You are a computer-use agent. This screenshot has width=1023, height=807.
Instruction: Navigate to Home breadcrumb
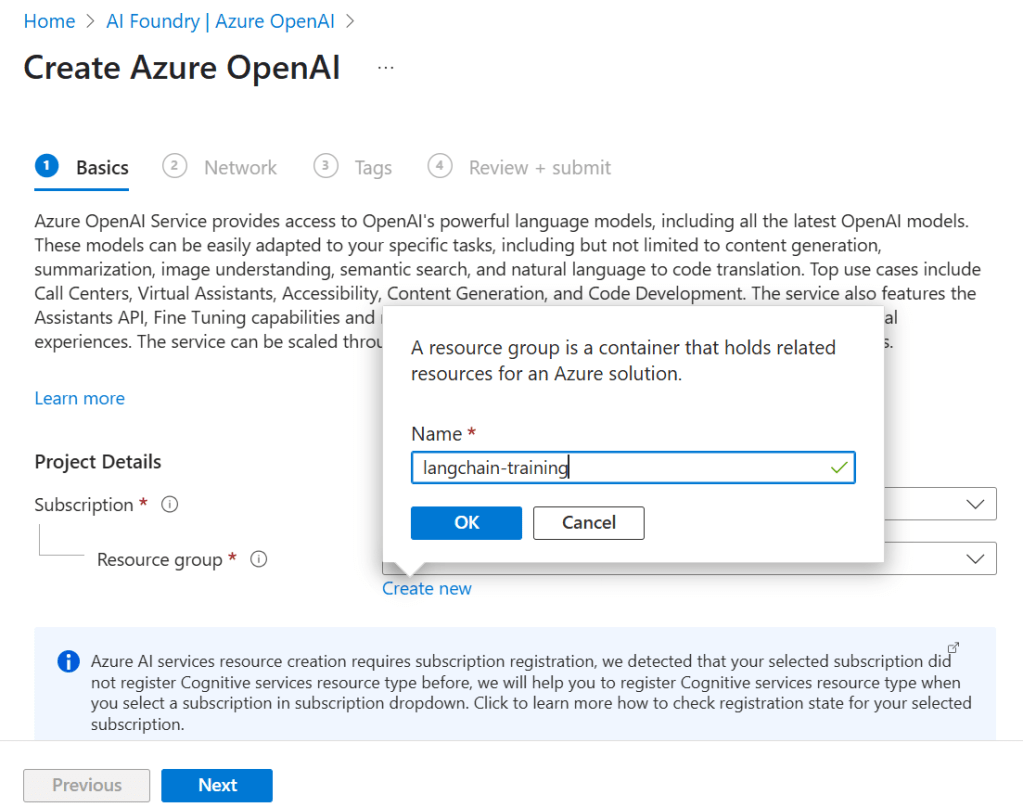click(x=49, y=21)
